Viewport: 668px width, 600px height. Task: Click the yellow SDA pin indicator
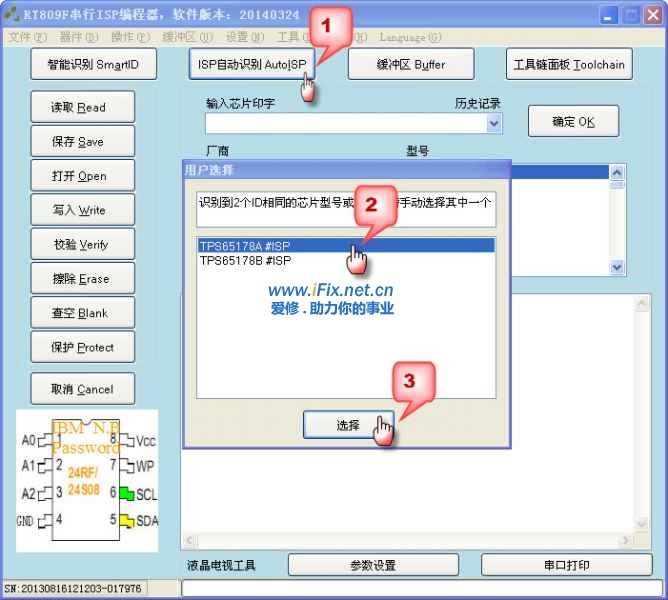click(126, 520)
